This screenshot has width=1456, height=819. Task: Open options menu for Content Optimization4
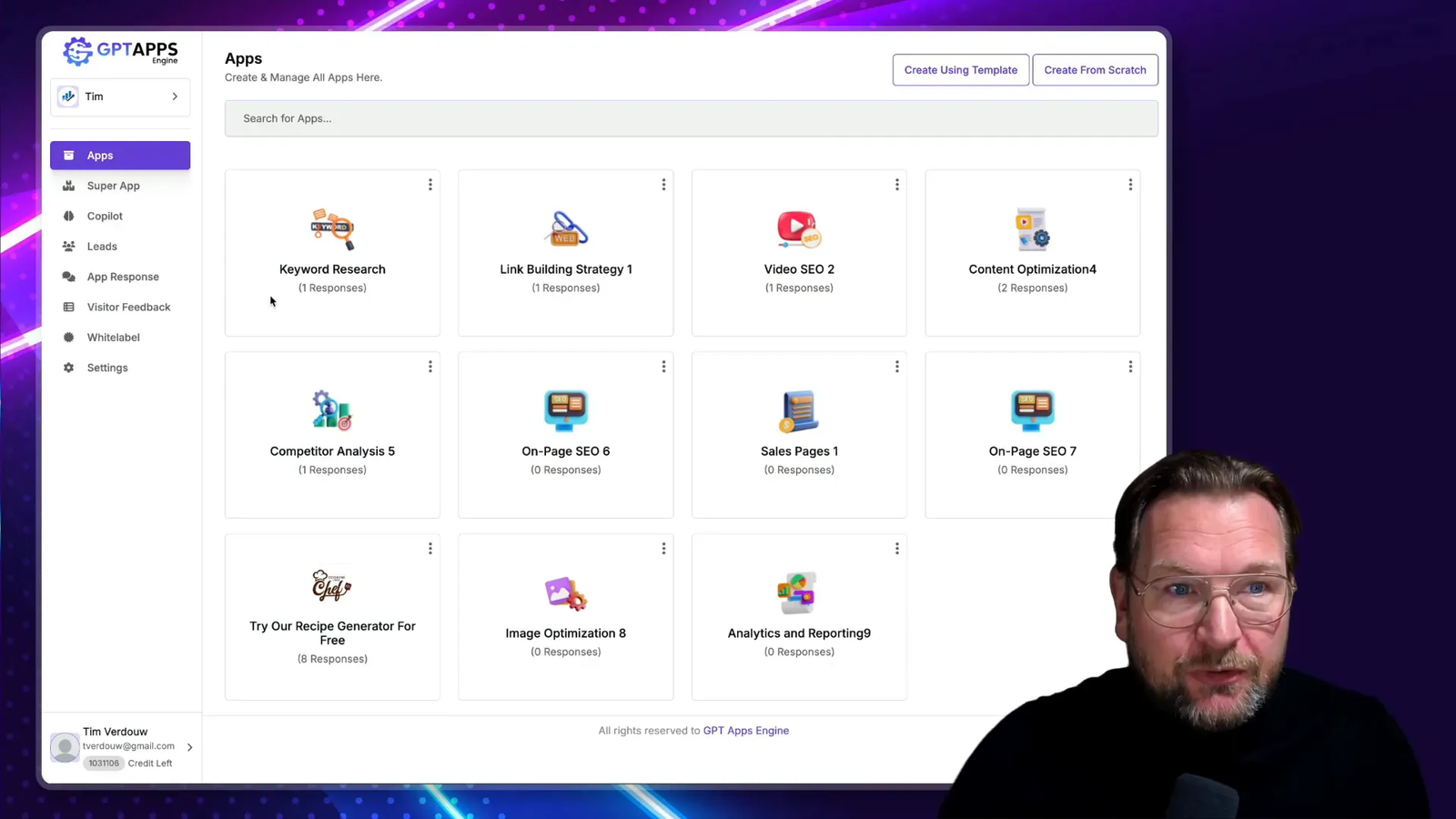(x=1130, y=185)
